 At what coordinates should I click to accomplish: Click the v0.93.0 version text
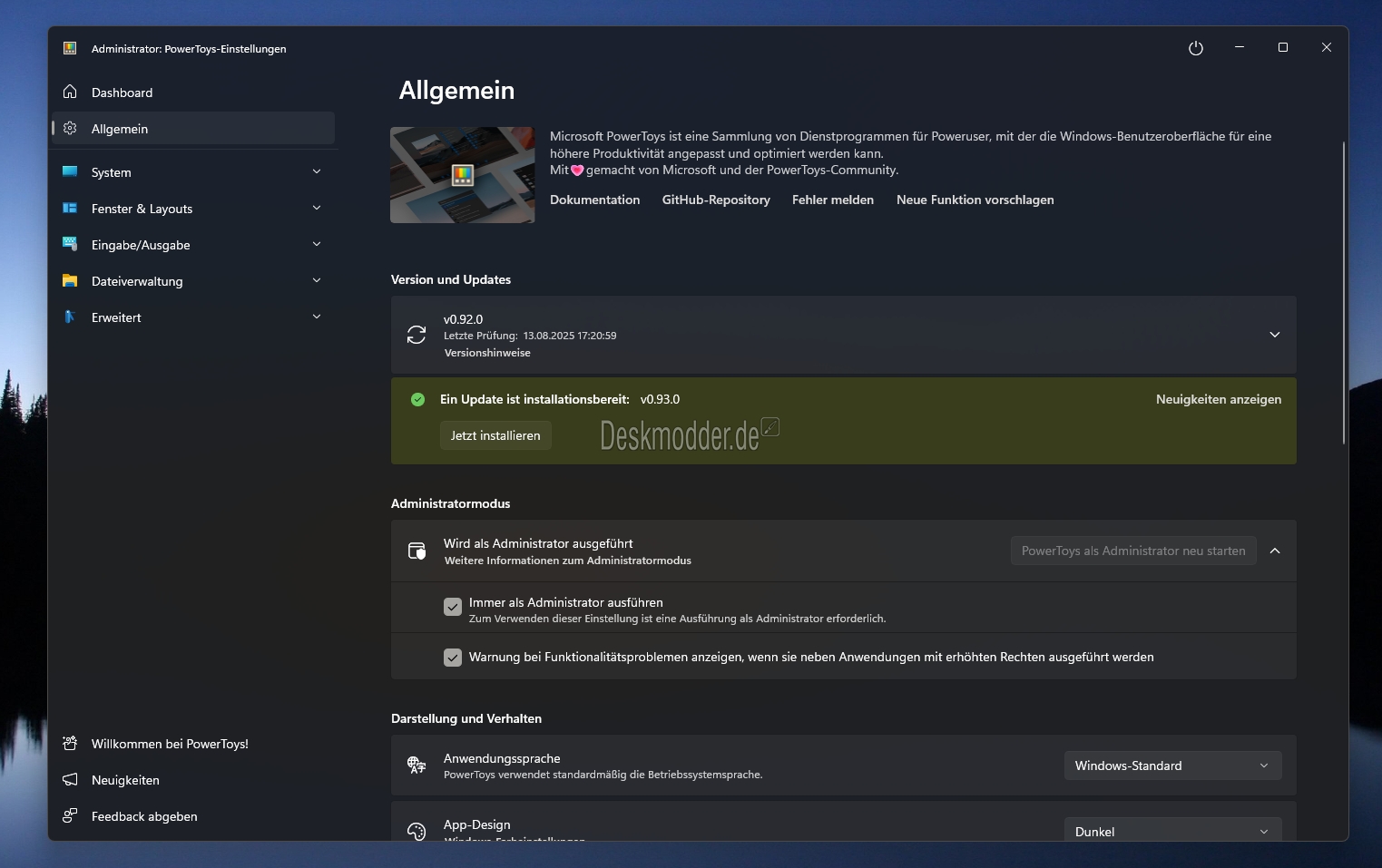tap(660, 399)
